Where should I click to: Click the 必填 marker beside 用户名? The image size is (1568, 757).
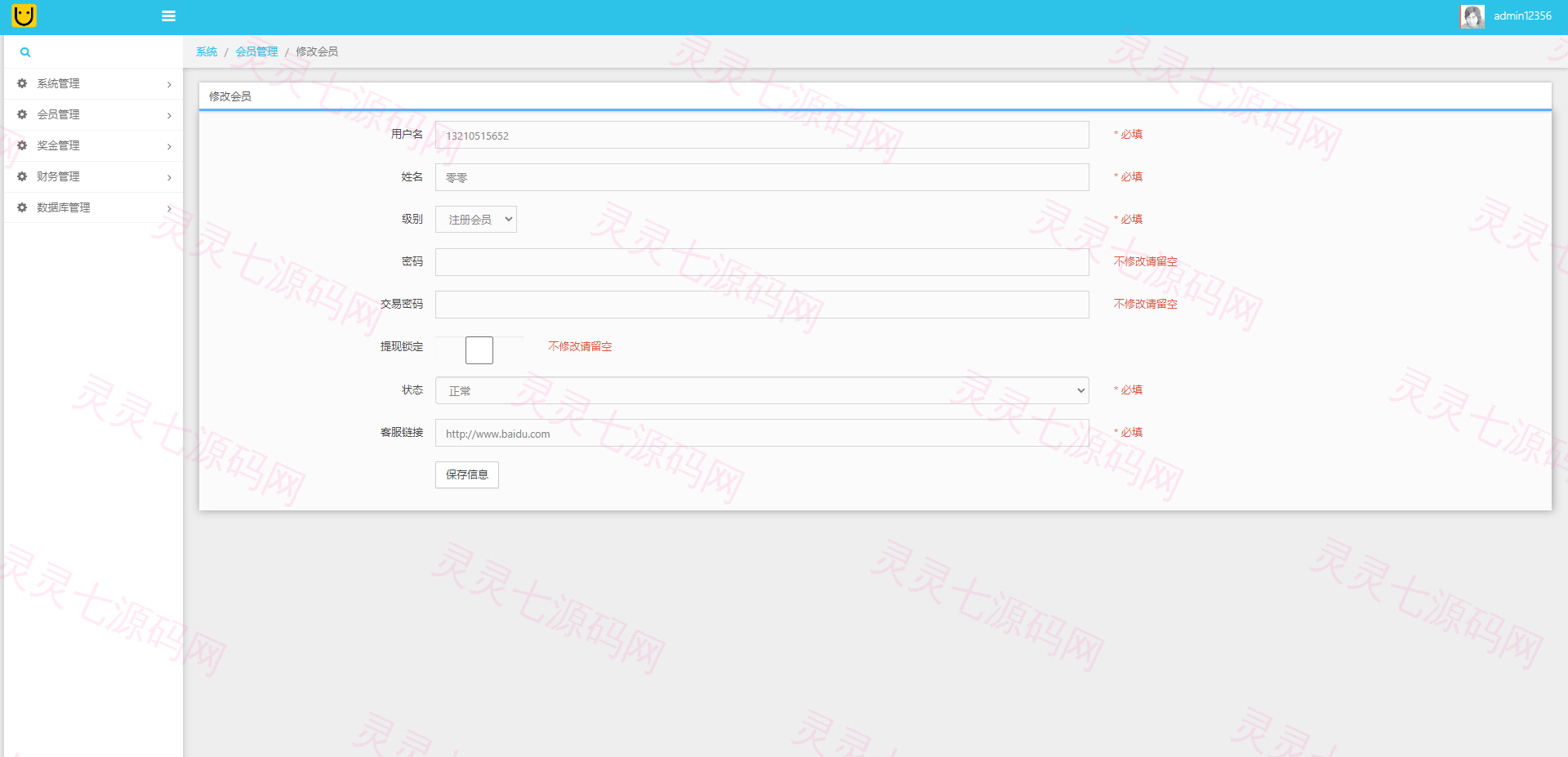point(1129,134)
